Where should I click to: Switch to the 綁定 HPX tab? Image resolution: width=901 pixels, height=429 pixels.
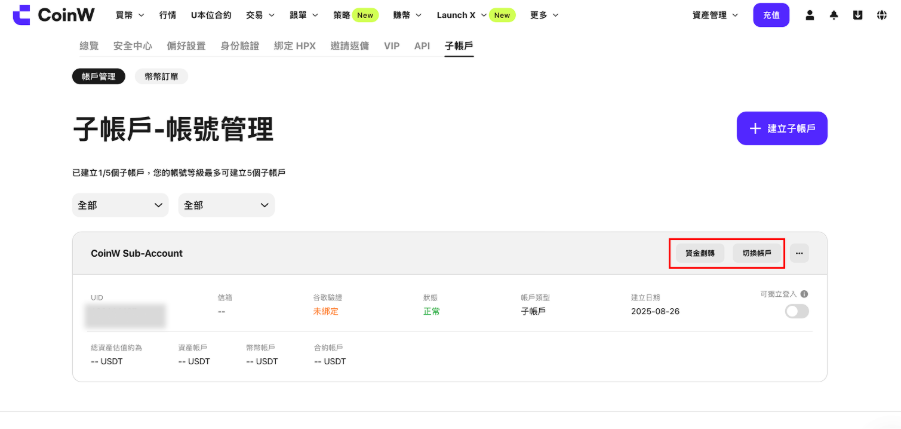tap(295, 46)
